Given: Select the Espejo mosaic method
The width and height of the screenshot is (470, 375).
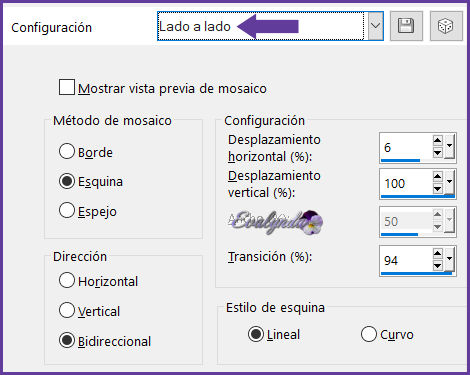Looking at the screenshot, I should (67, 210).
